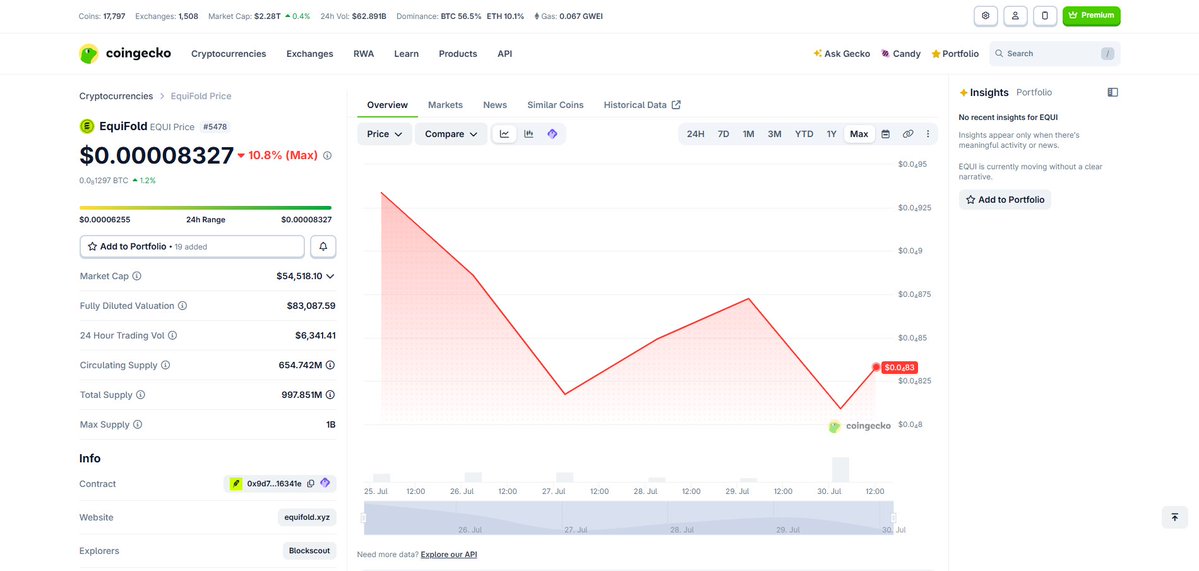Click the right handle of chart range slider
This screenshot has height=571, width=1199.
pyautogui.click(x=893, y=518)
